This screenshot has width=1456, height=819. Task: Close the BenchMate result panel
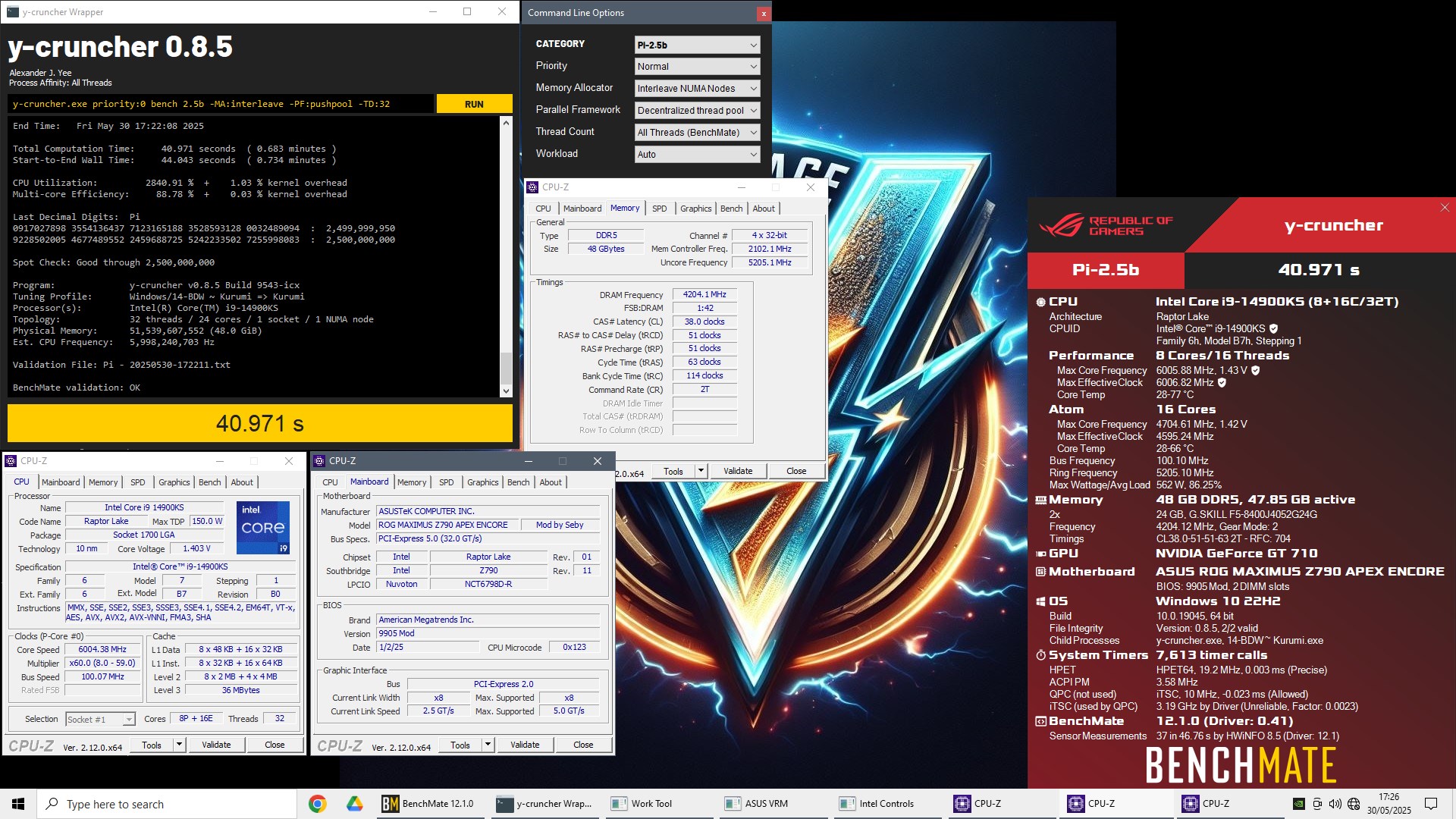pos(1444,208)
